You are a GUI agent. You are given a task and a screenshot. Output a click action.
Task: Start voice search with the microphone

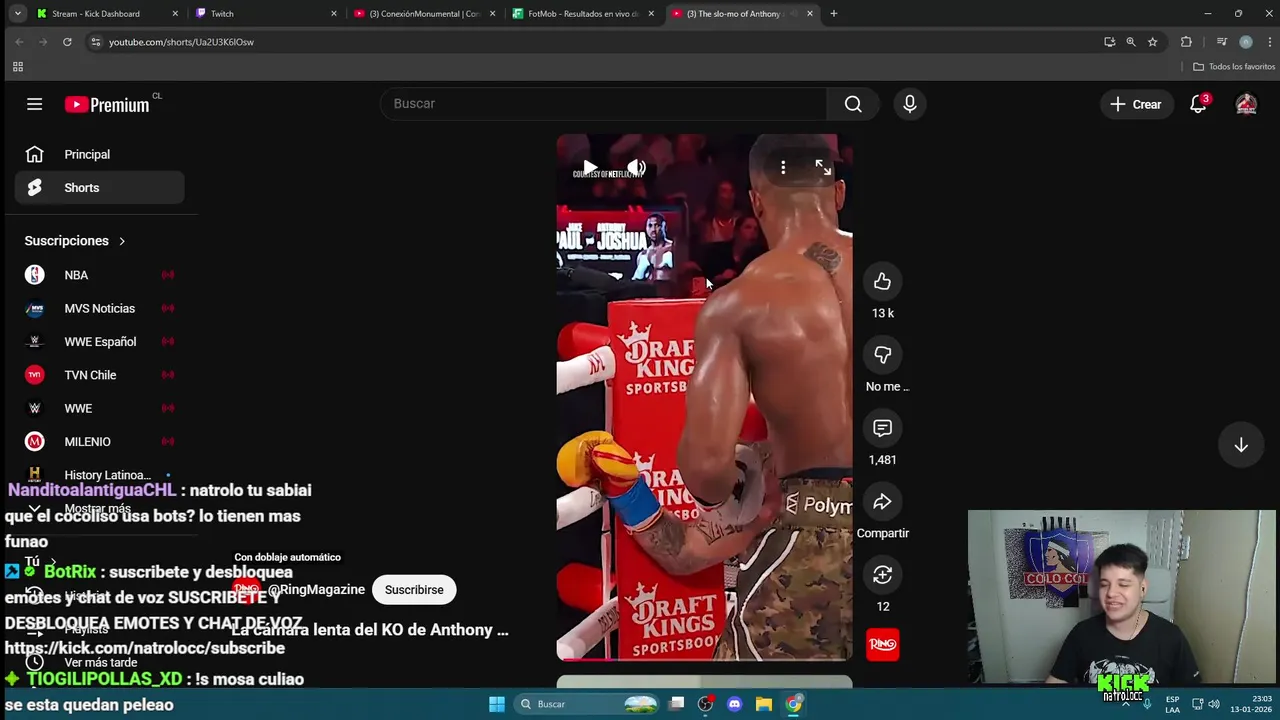click(x=909, y=104)
